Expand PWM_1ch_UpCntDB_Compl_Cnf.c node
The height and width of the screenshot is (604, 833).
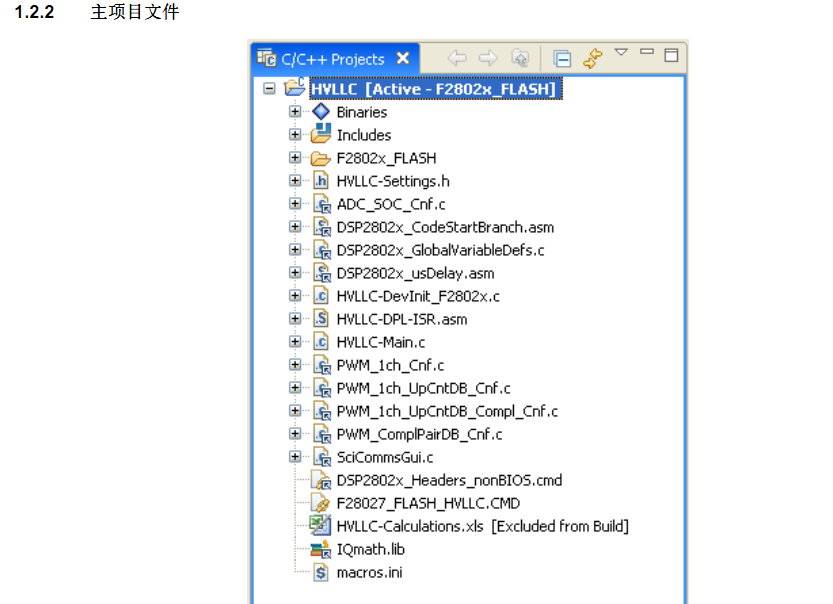[x=295, y=411]
